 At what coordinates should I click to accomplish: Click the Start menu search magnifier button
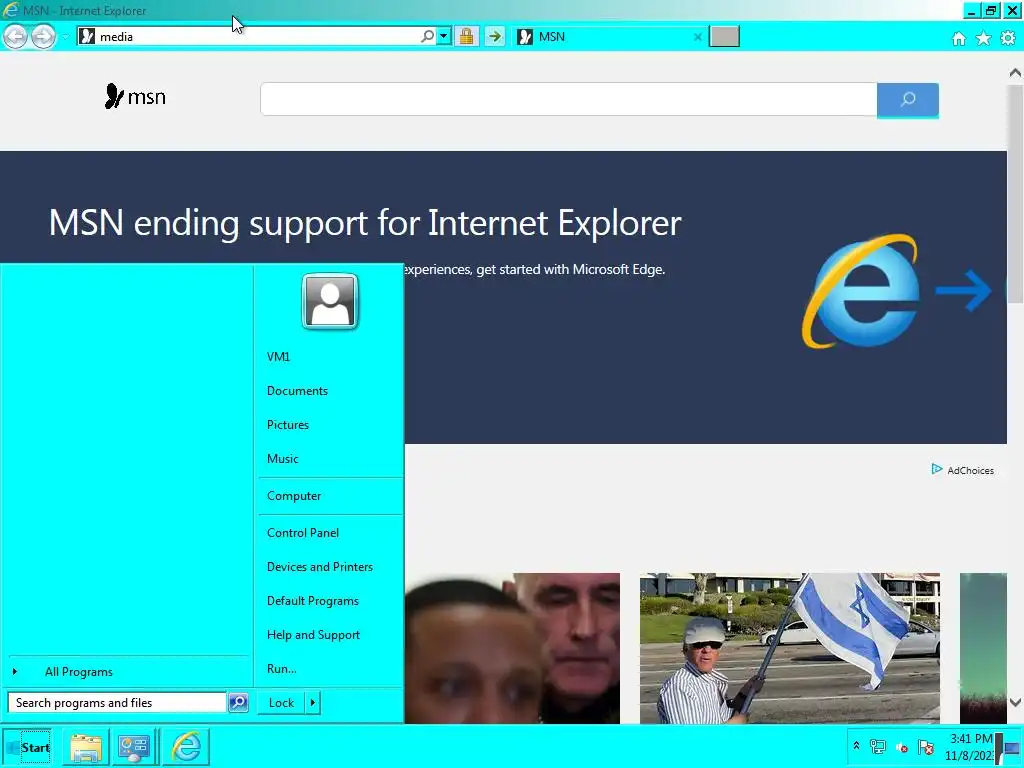coord(238,703)
